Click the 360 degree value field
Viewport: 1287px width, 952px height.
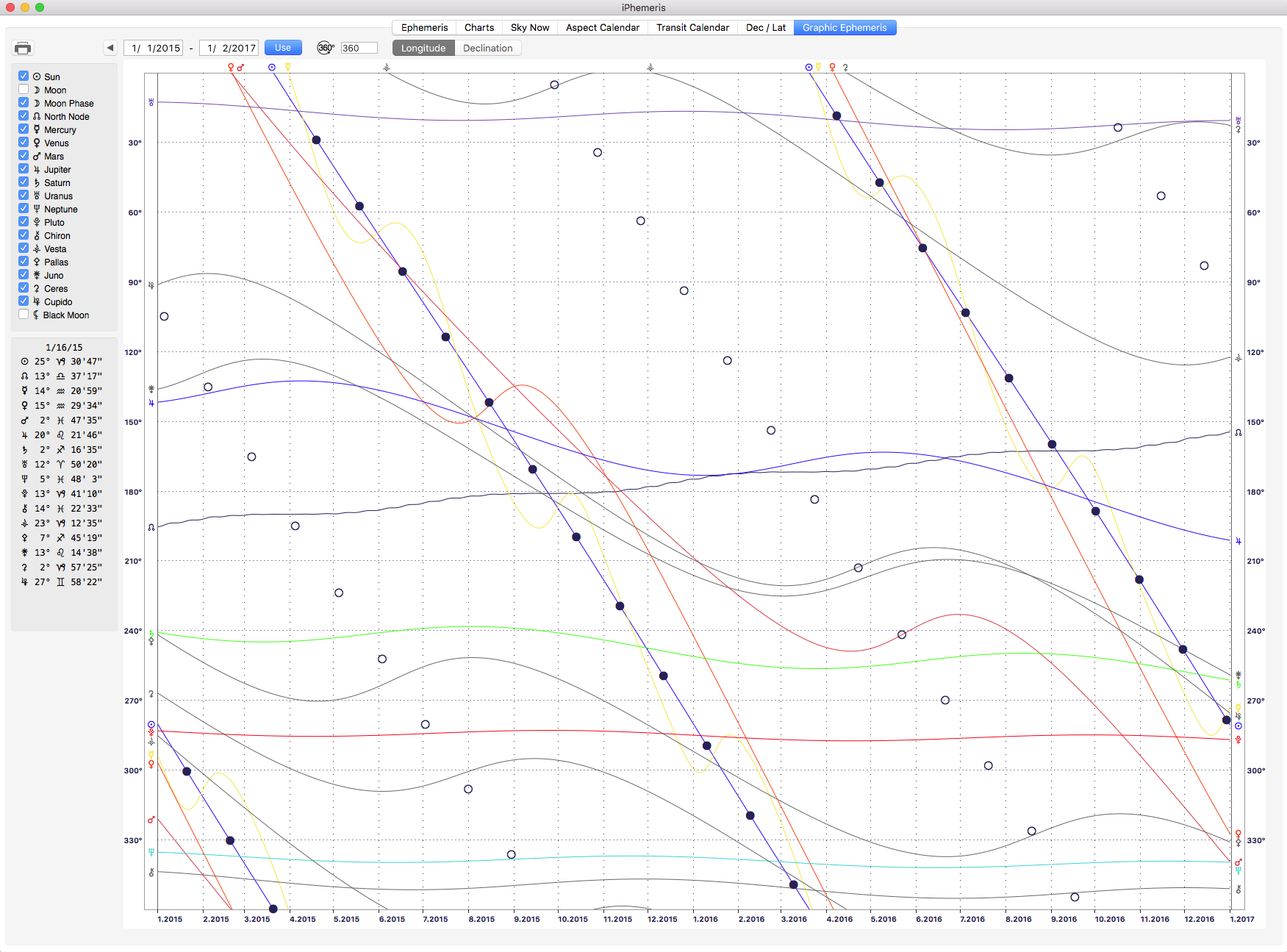pos(359,48)
